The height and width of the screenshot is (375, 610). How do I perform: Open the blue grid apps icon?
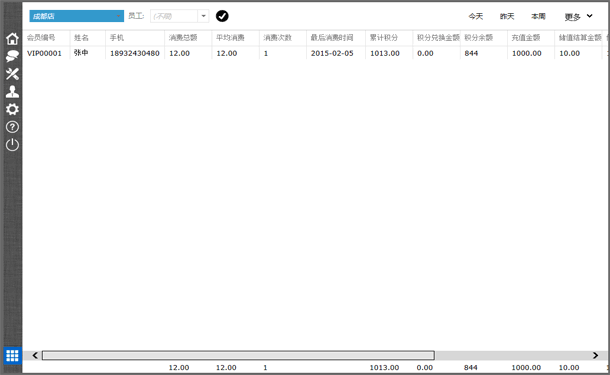coord(12,356)
